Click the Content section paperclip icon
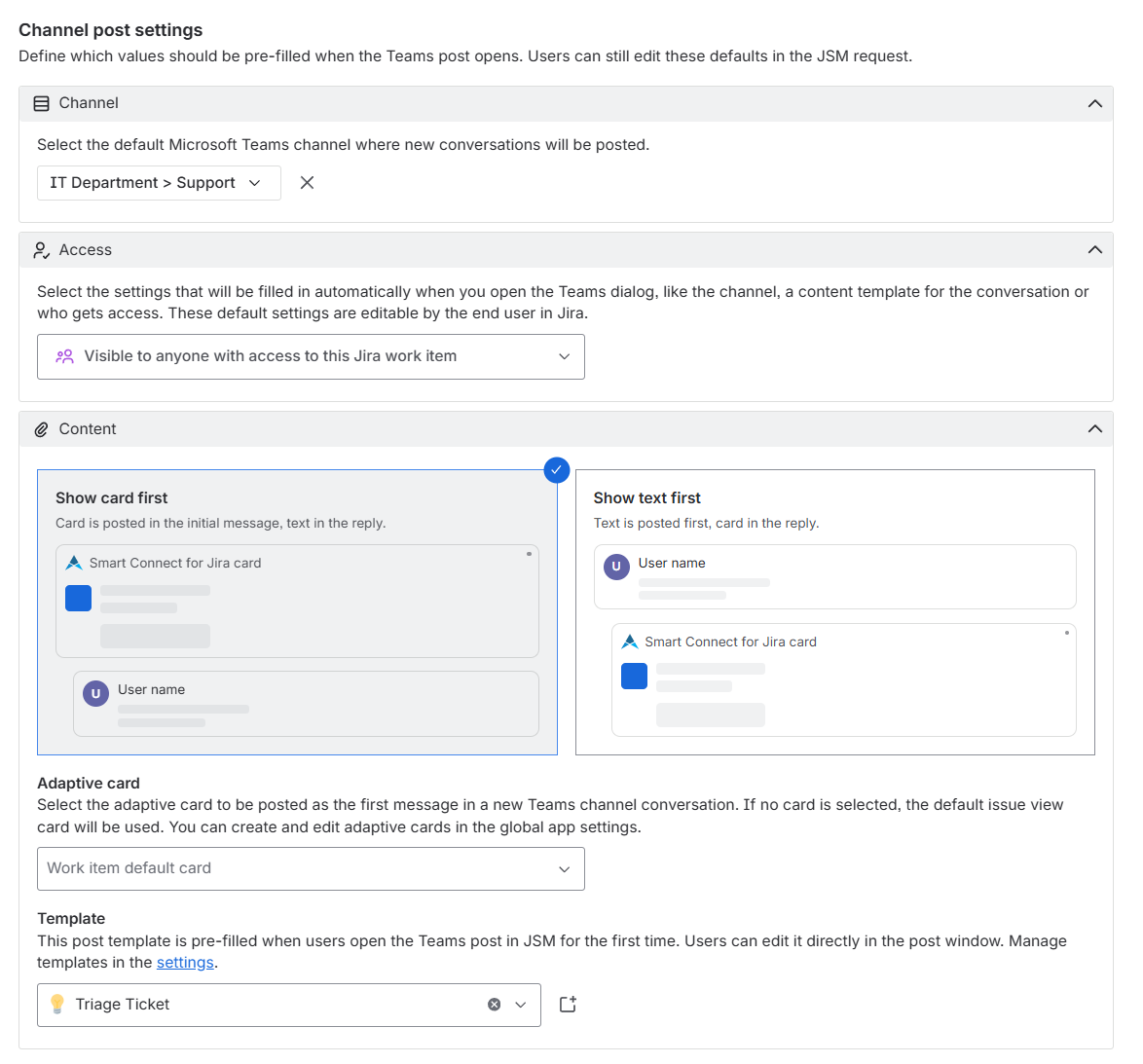 click(42, 429)
